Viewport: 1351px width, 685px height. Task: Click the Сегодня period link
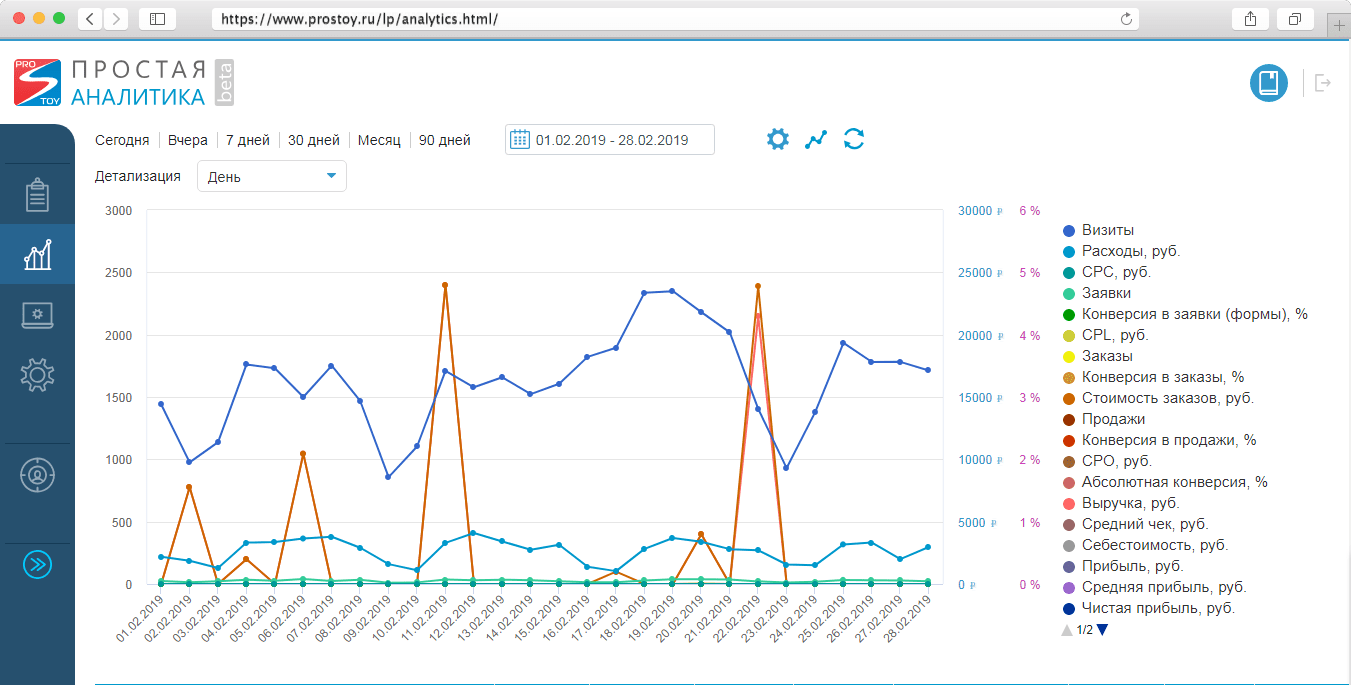pyautogui.click(x=122, y=140)
